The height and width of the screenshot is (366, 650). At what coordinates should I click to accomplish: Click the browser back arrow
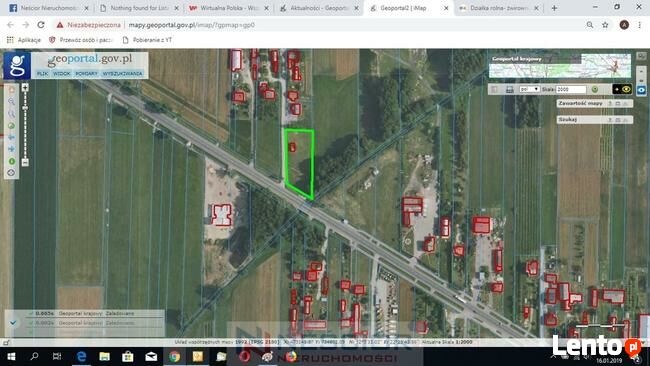point(10,25)
